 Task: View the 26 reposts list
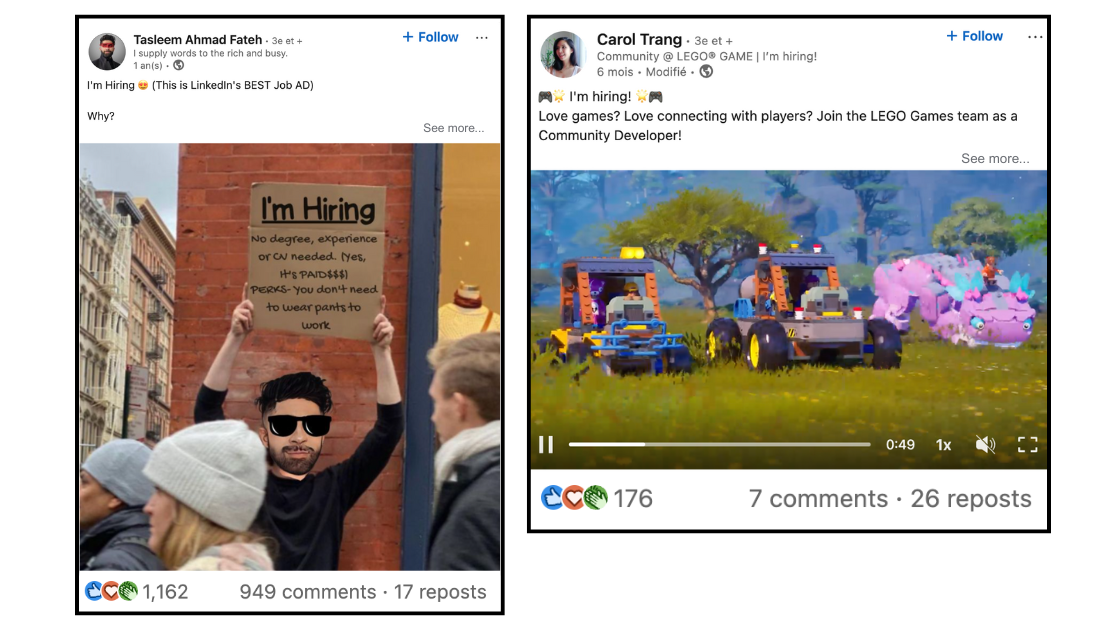(971, 499)
